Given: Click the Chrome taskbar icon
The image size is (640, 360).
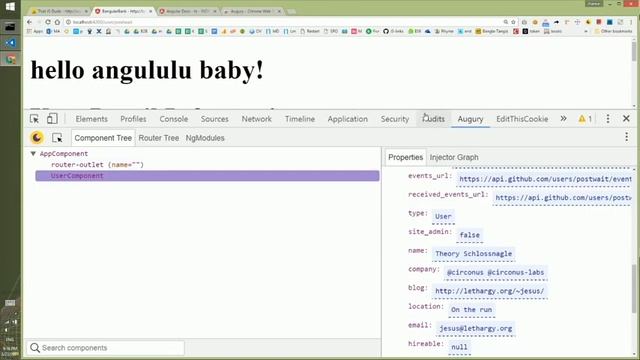Looking at the screenshot, I should click(10, 59).
